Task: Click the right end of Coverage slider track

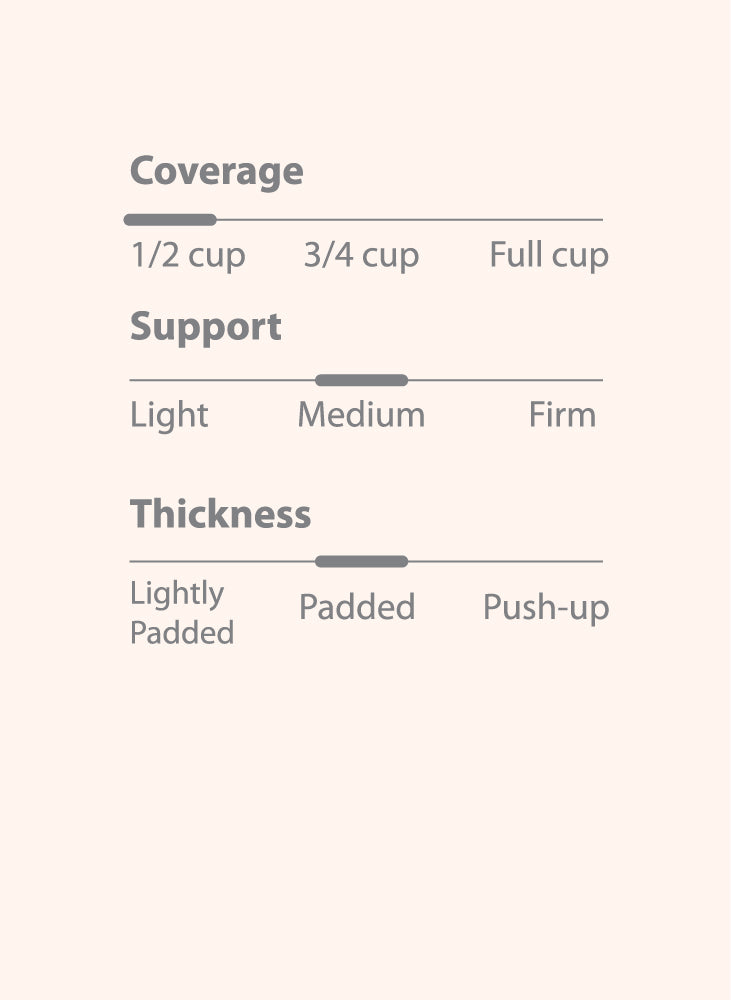Action: click(x=598, y=220)
